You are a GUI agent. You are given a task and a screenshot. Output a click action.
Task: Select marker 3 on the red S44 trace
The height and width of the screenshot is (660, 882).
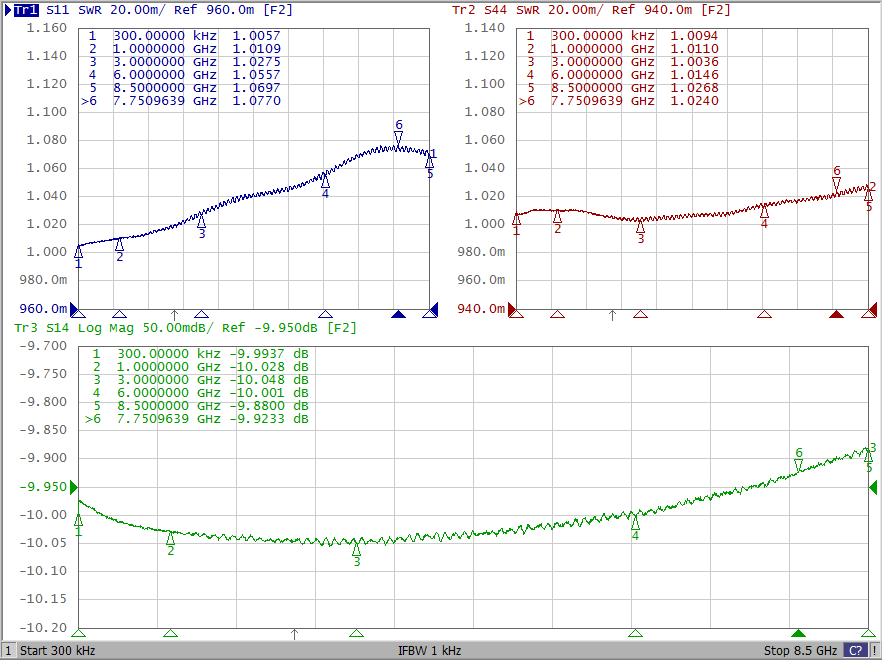click(x=641, y=227)
